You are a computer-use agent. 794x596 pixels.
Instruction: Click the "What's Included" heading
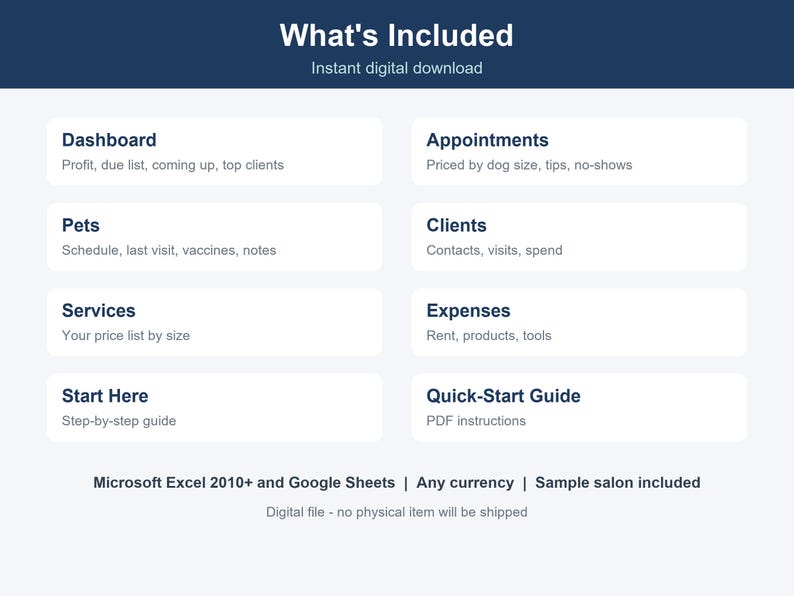coord(396,35)
